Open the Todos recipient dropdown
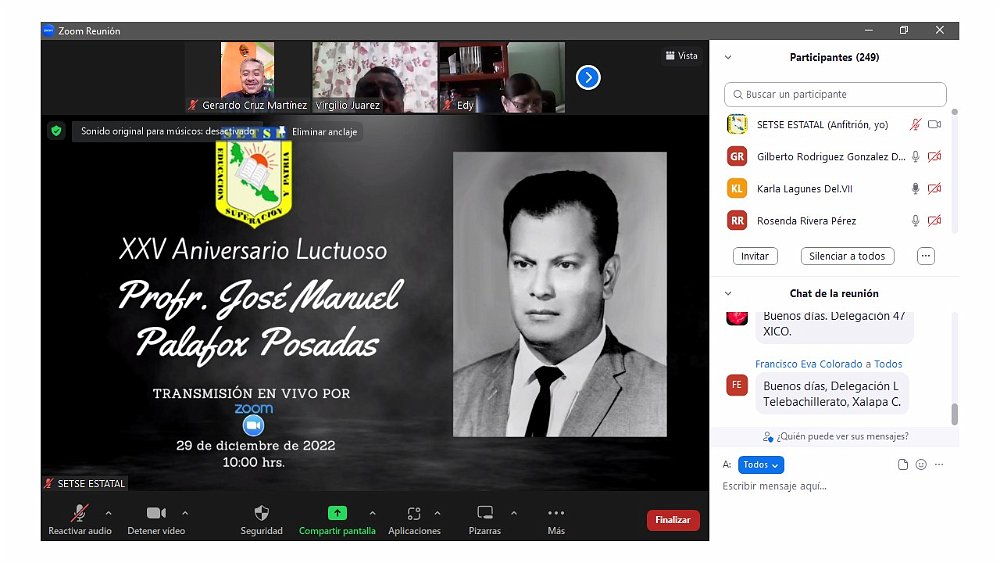 (x=761, y=465)
